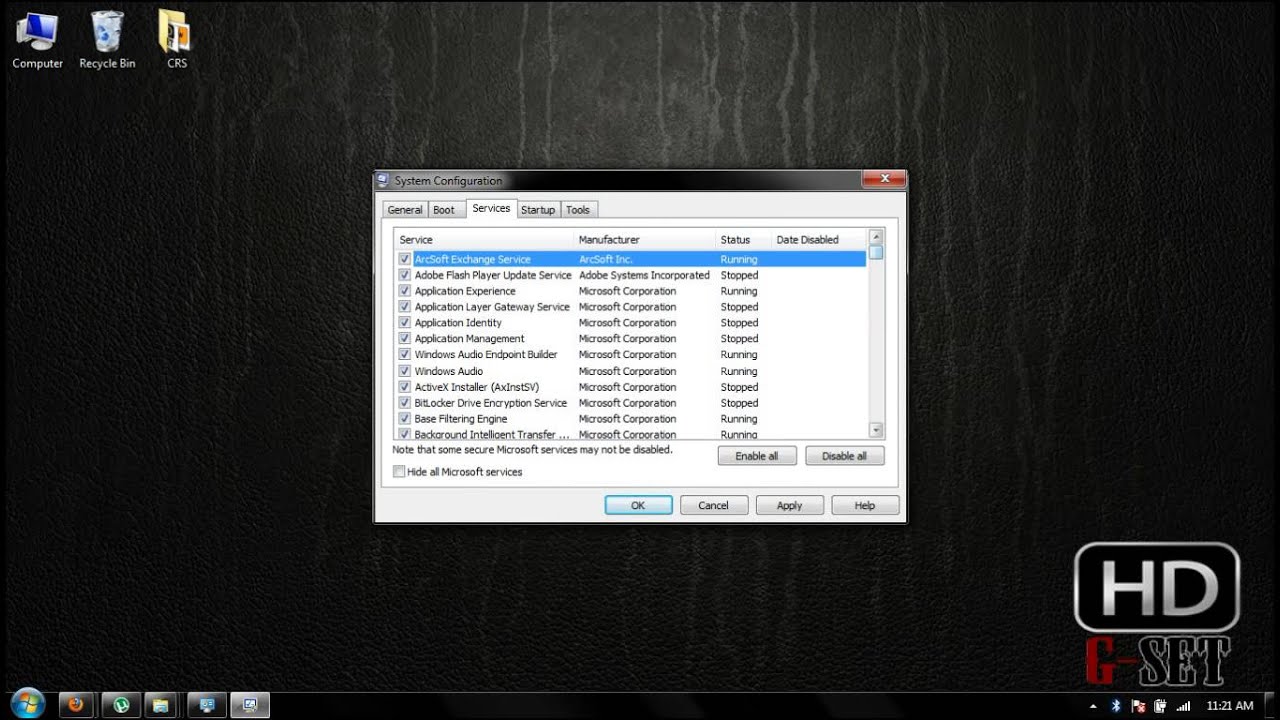Sort by Status column header
This screenshot has height=720, width=1280.
(743, 240)
